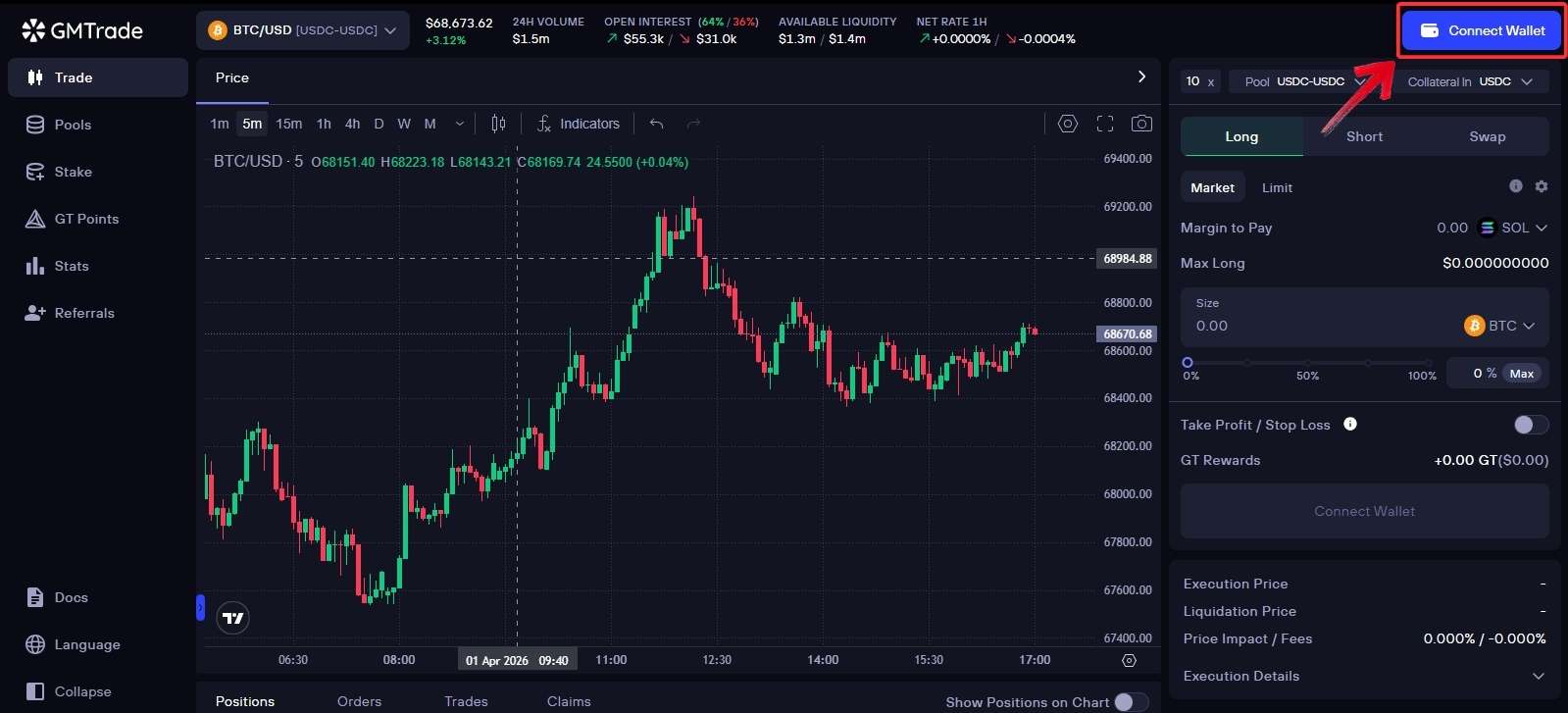The width and height of the screenshot is (1568, 713).
Task: Open the Indicators menu
Action: tap(579, 124)
